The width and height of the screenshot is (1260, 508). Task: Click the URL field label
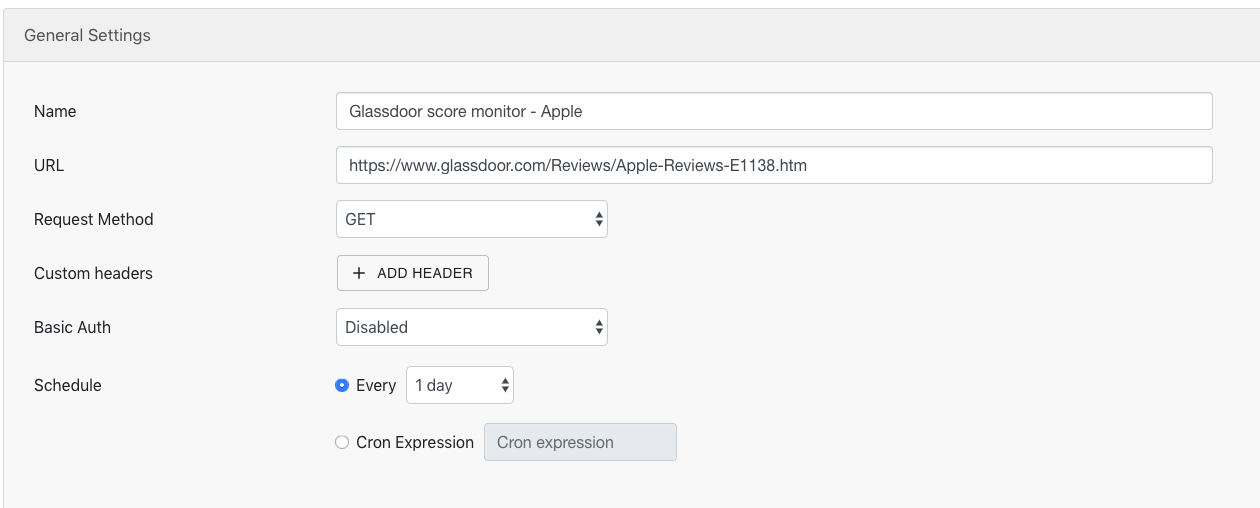click(49, 165)
